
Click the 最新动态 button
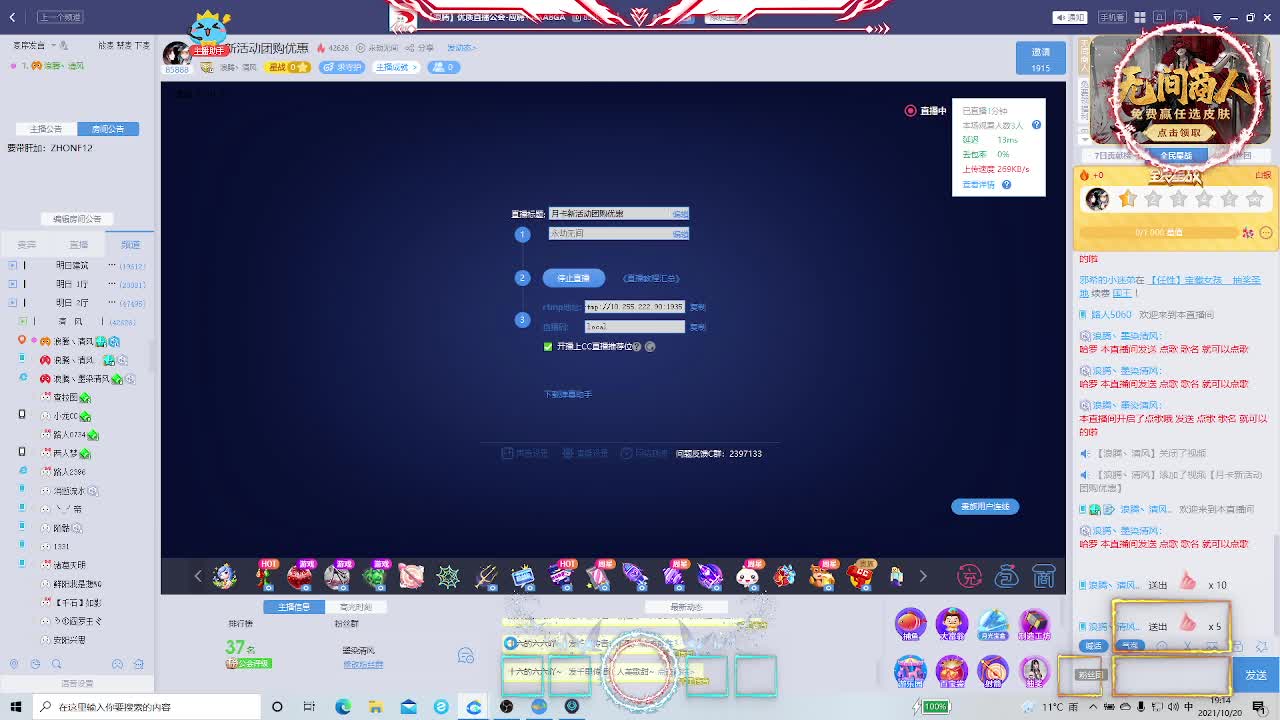[x=686, y=607]
